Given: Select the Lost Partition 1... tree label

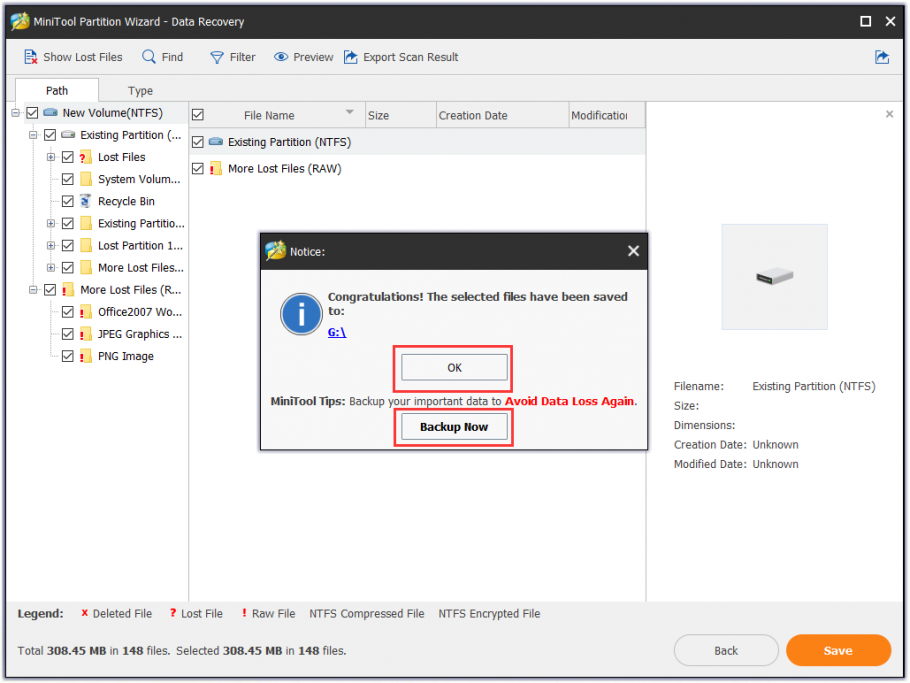Looking at the screenshot, I should [x=140, y=245].
